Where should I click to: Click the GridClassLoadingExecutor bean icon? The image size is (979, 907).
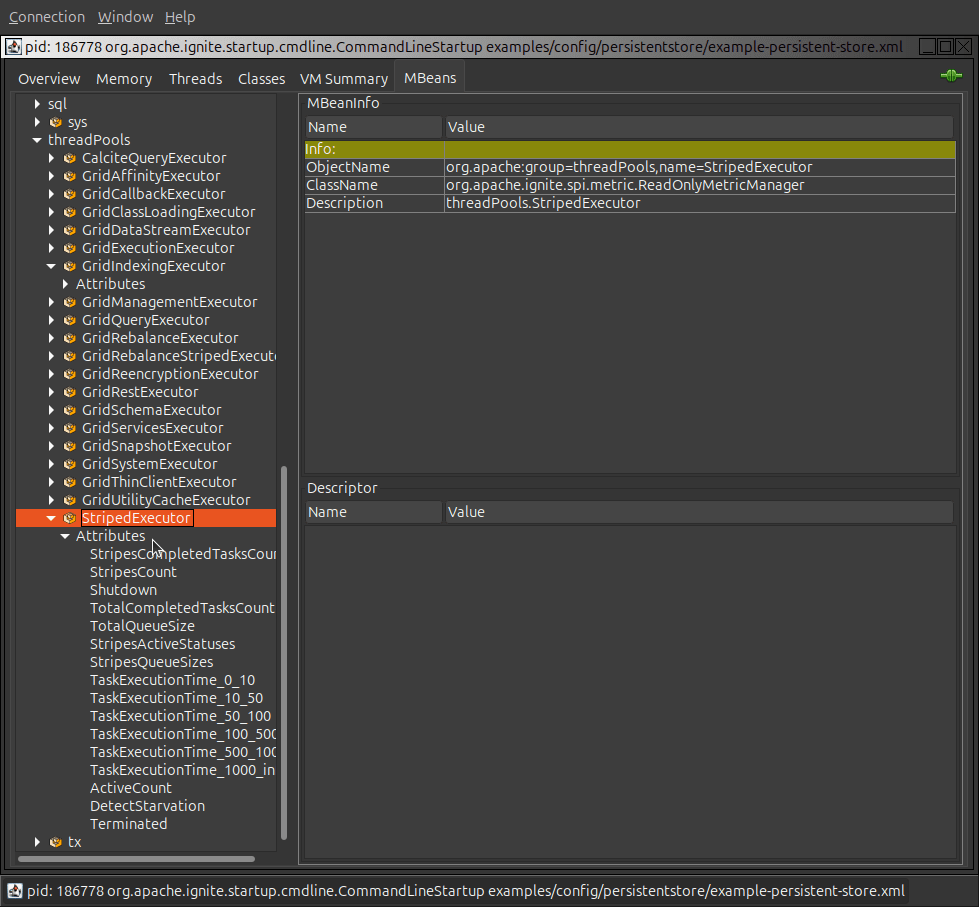[70, 212]
